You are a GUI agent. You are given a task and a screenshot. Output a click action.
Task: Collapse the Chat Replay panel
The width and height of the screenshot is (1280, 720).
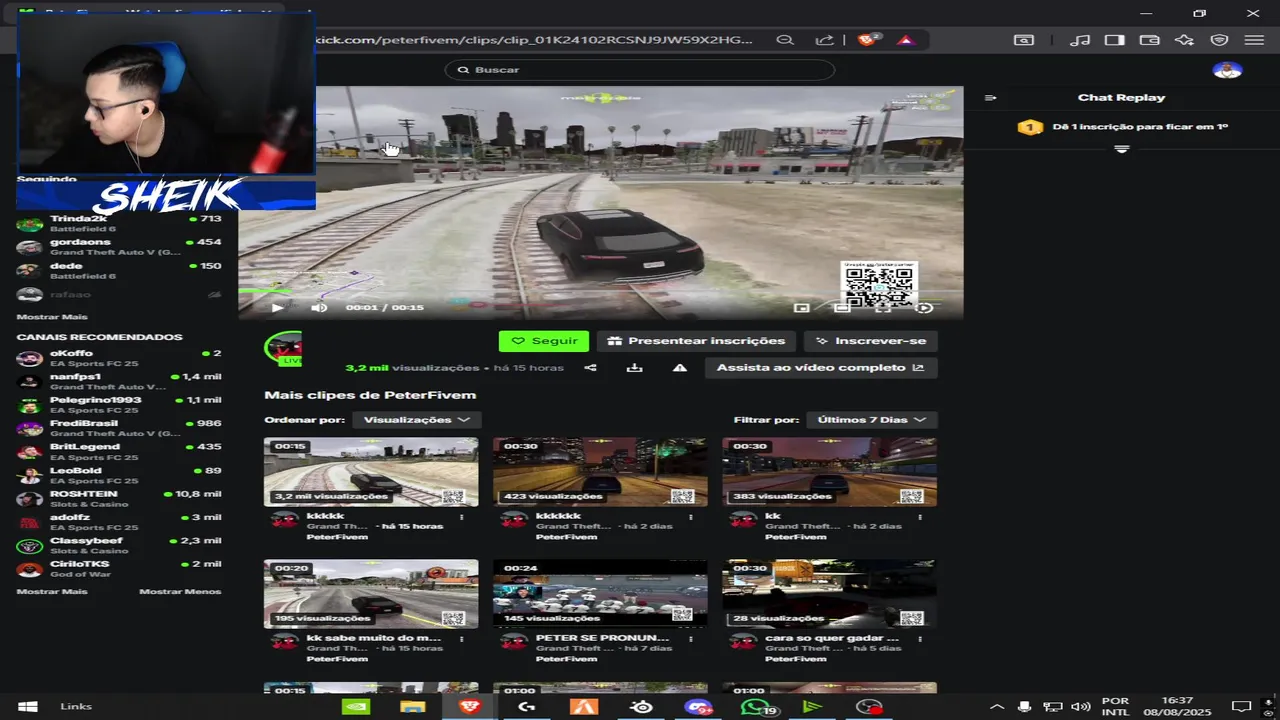(990, 98)
